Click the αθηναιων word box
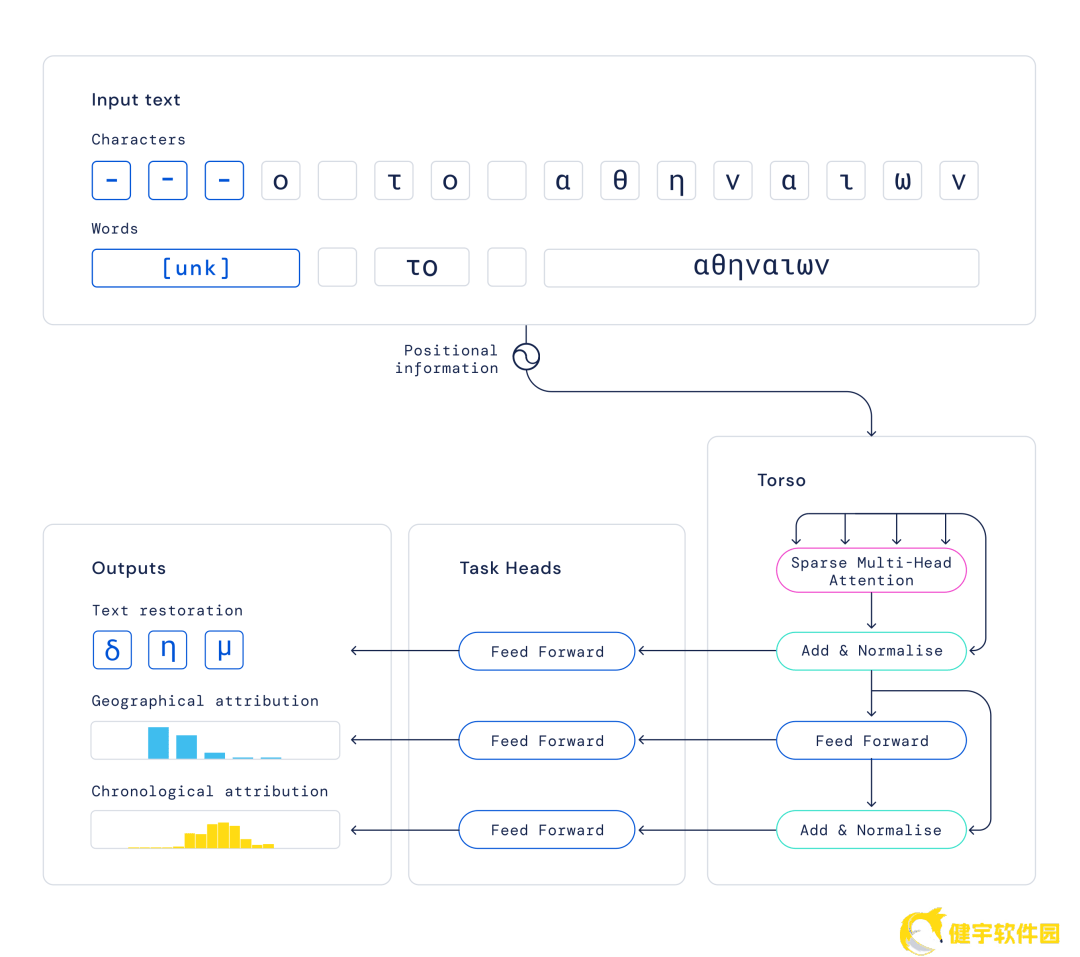 click(x=761, y=268)
